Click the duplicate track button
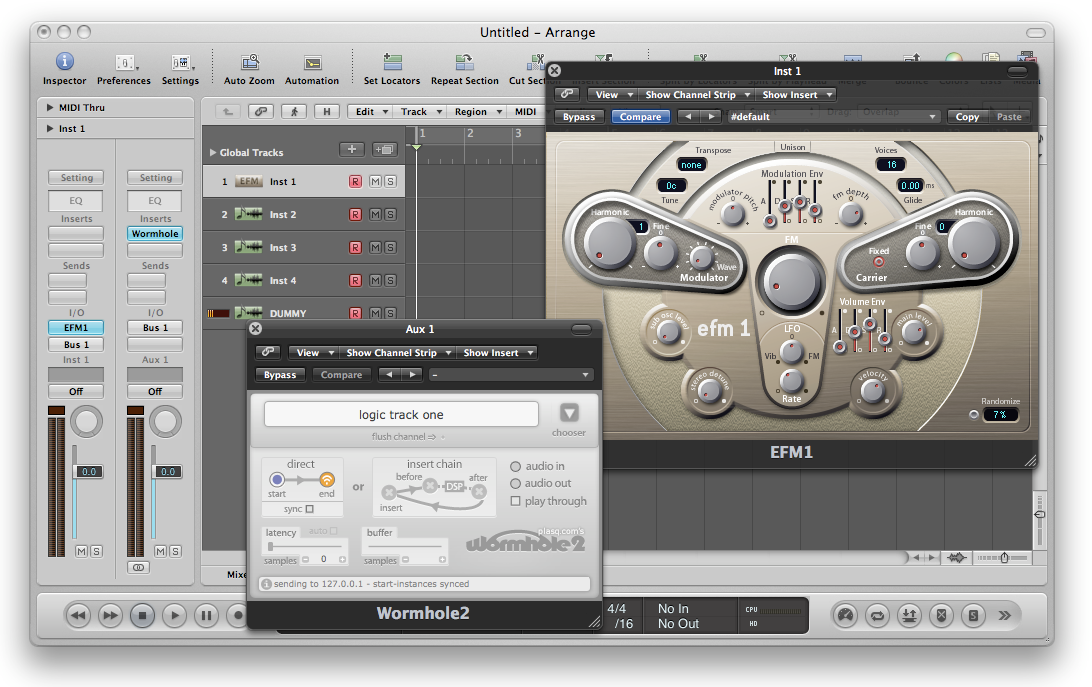Image resolution: width=1092 pixels, height=687 pixels. (384, 149)
